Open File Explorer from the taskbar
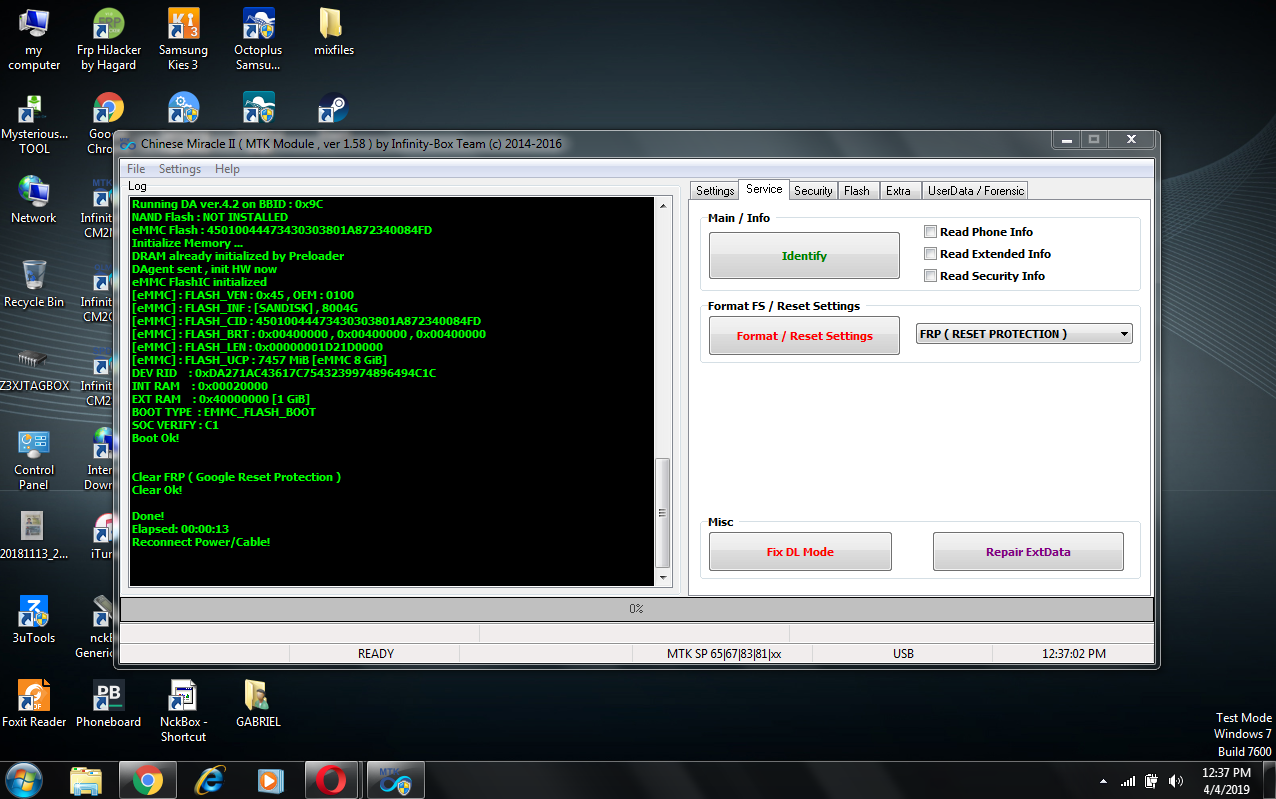Viewport: 1276px width, 799px height. tap(87, 779)
